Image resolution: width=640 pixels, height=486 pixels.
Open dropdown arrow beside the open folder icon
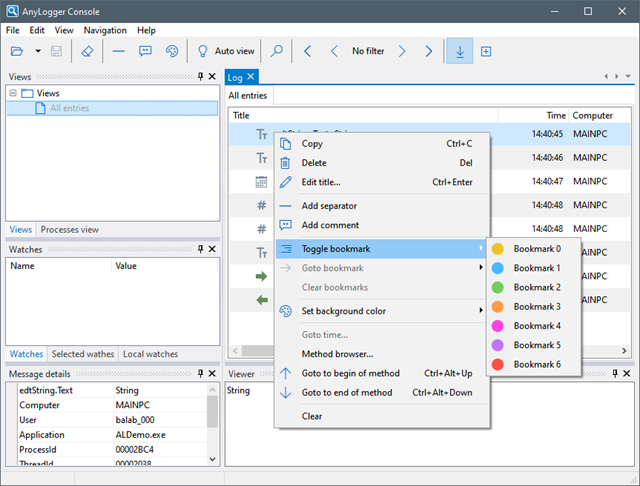click(x=38, y=51)
